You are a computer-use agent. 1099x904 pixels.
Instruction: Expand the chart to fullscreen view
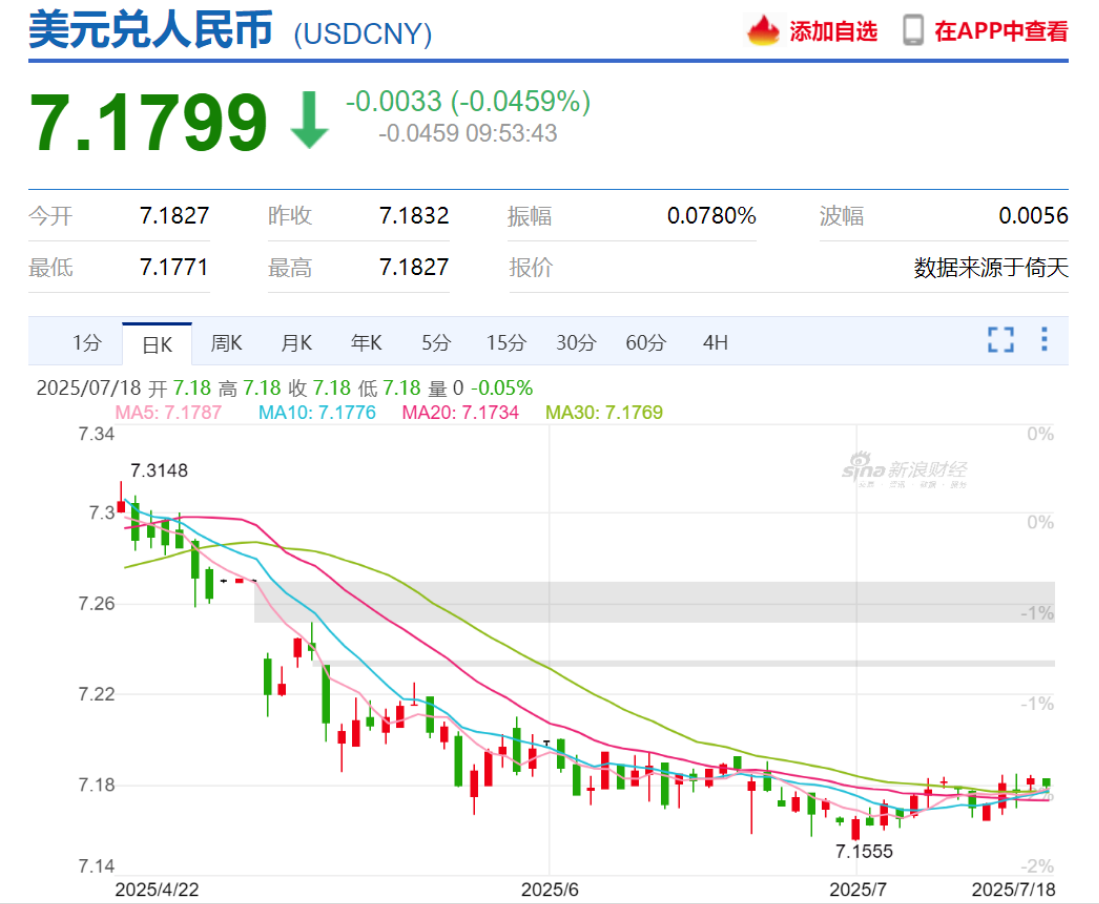[1000, 341]
